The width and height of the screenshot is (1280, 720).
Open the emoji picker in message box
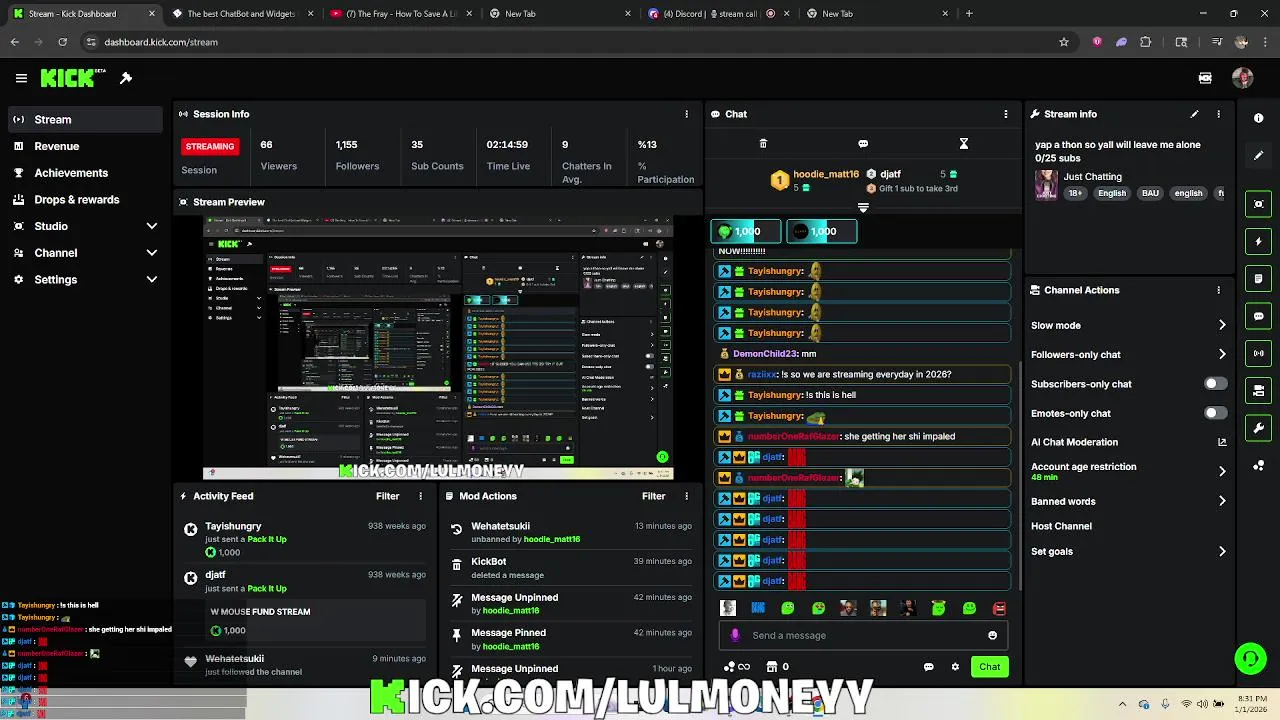coord(992,635)
